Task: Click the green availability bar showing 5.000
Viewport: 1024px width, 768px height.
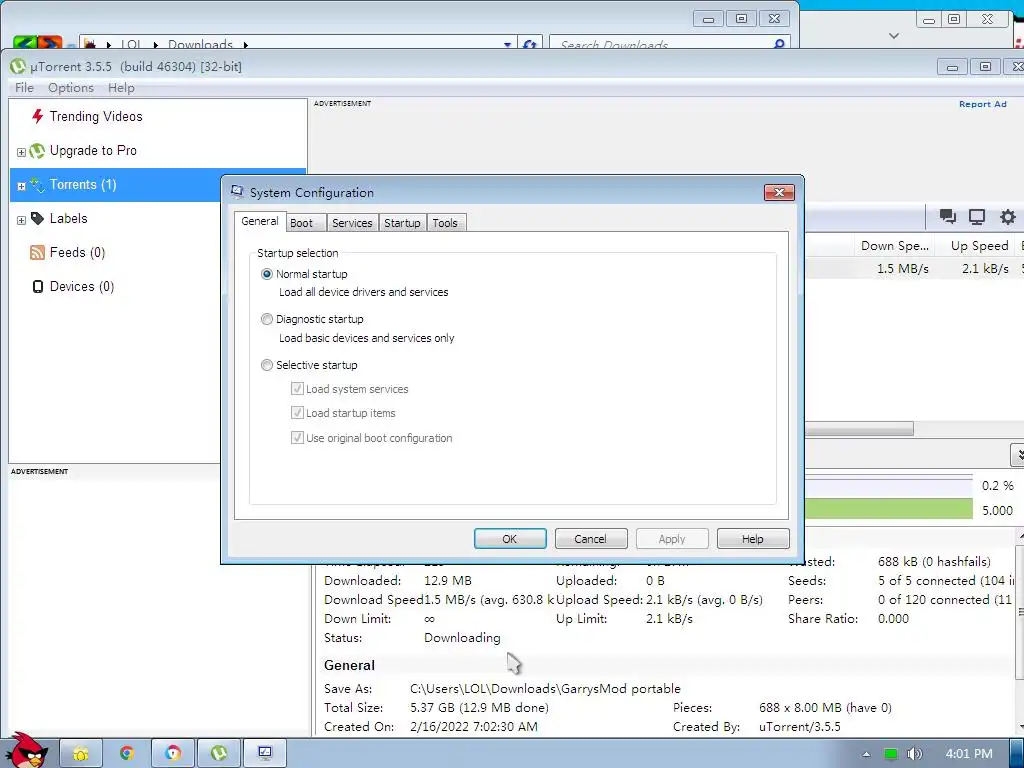Action: pos(888,509)
